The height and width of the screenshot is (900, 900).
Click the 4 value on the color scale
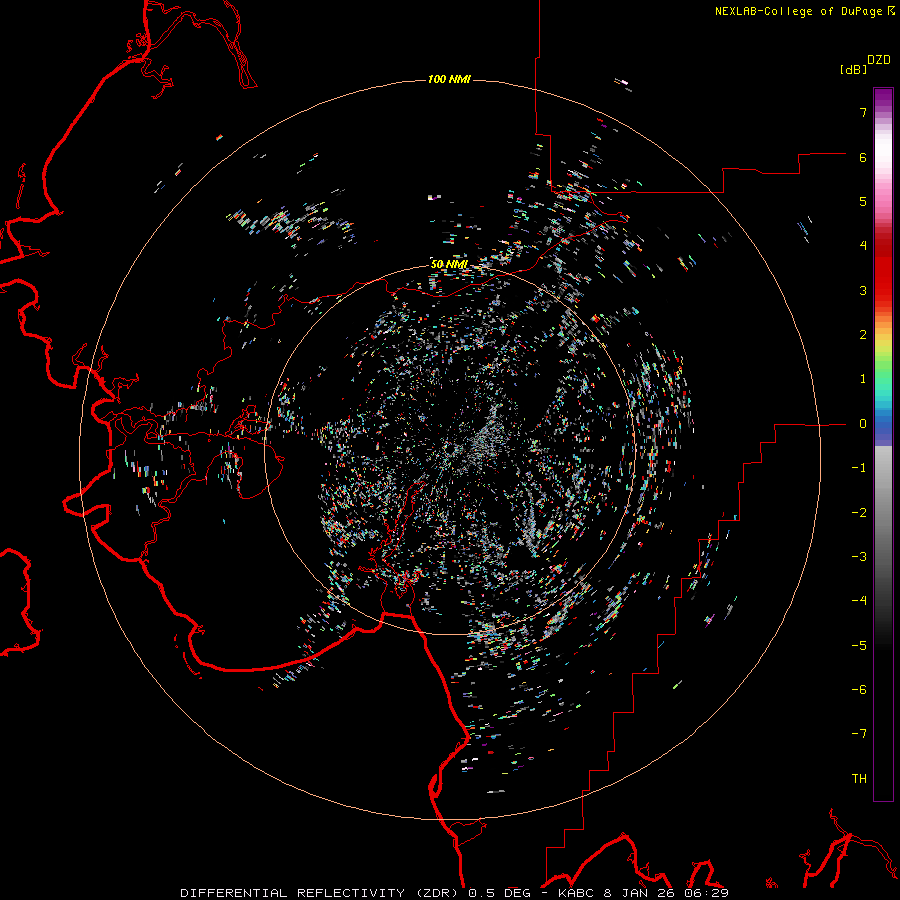pos(863,246)
